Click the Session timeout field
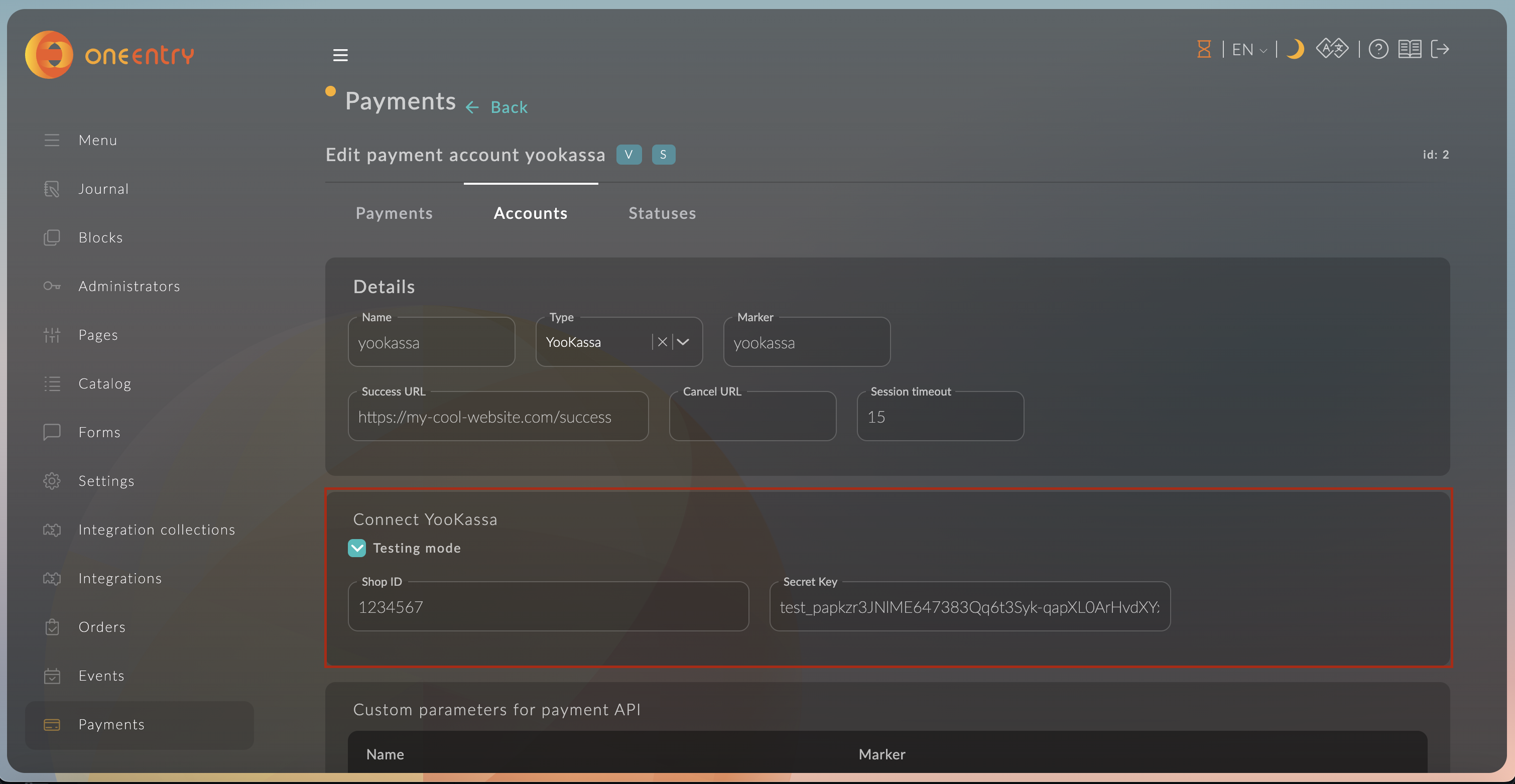Viewport: 1515px width, 784px height. point(940,417)
